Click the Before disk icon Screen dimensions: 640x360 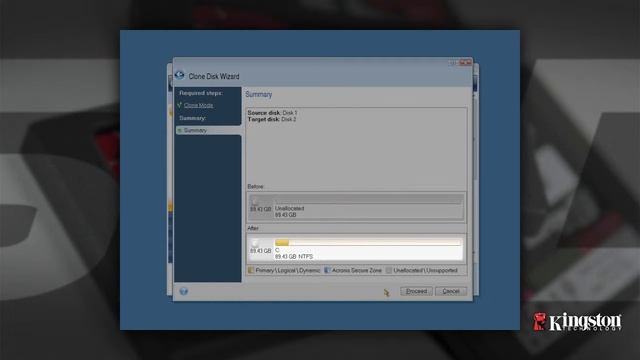pos(255,201)
